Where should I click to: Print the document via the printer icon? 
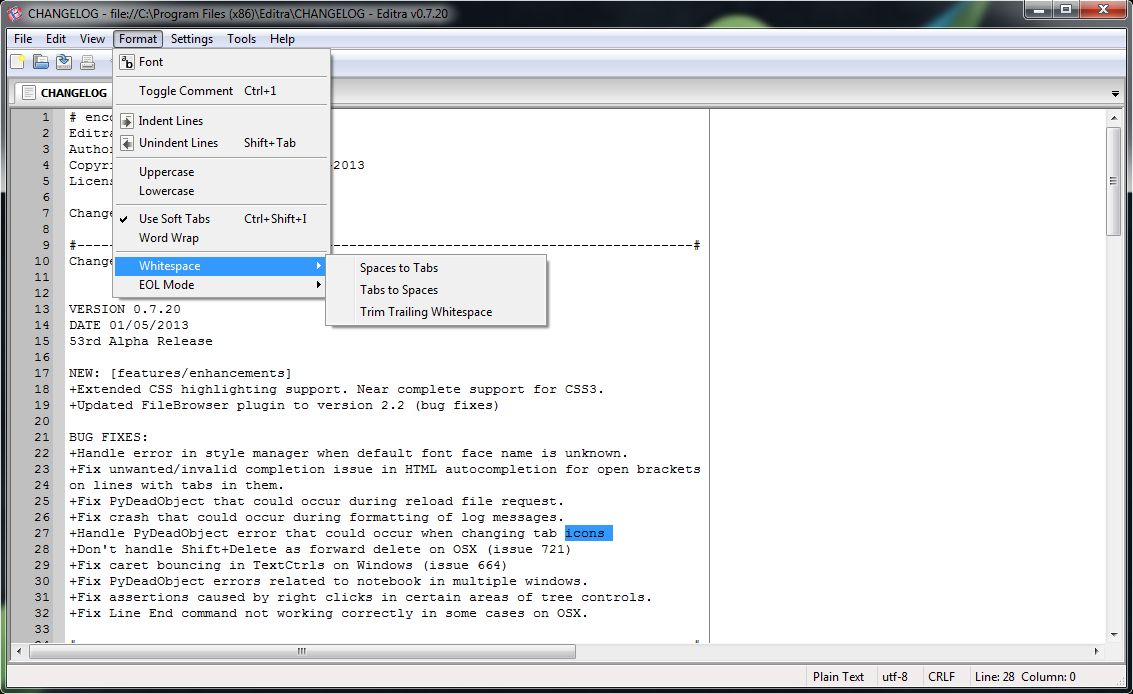click(x=86, y=61)
